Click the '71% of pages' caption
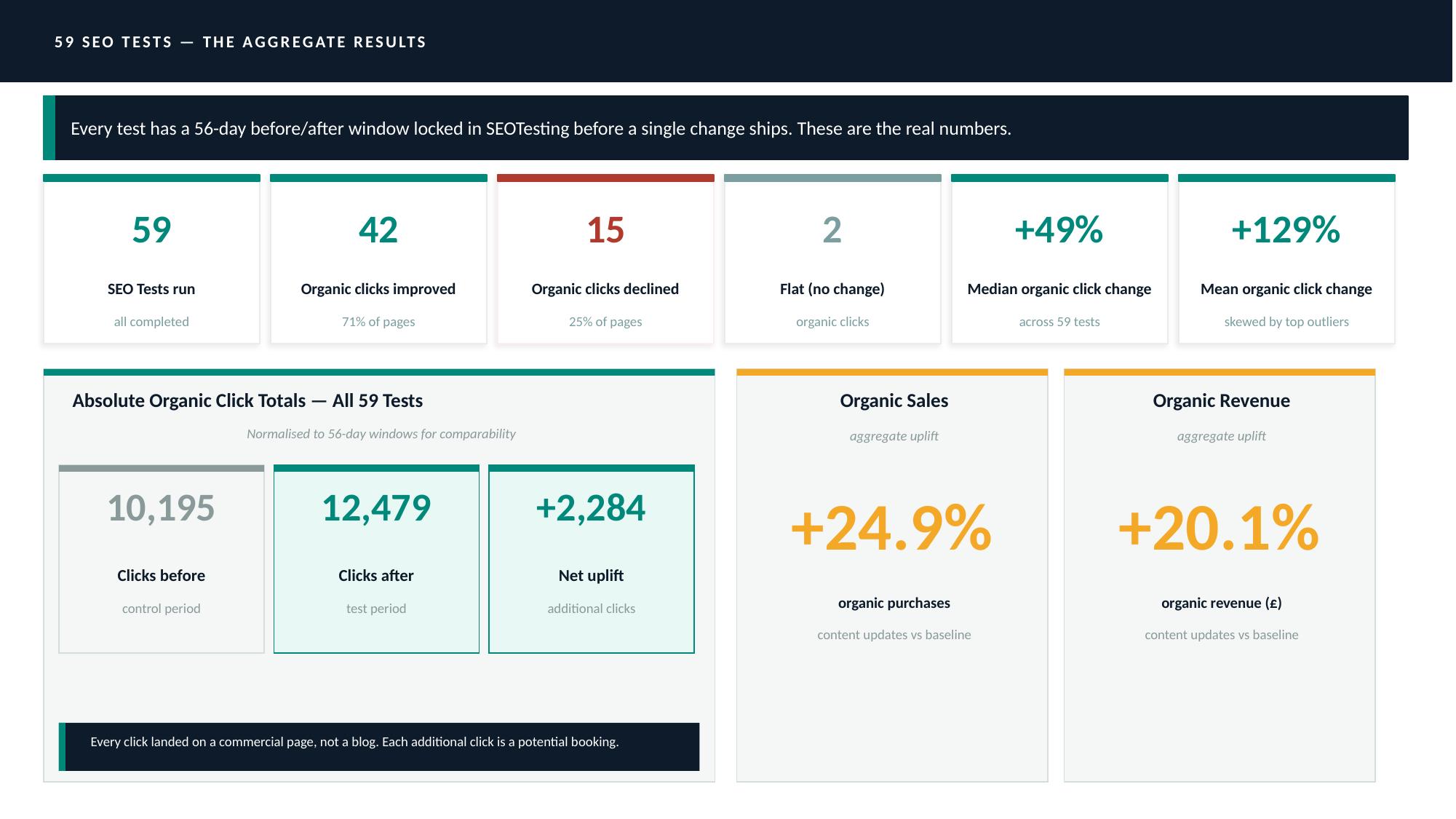This screenshot has height=819, width=1456. click(378, 322)
